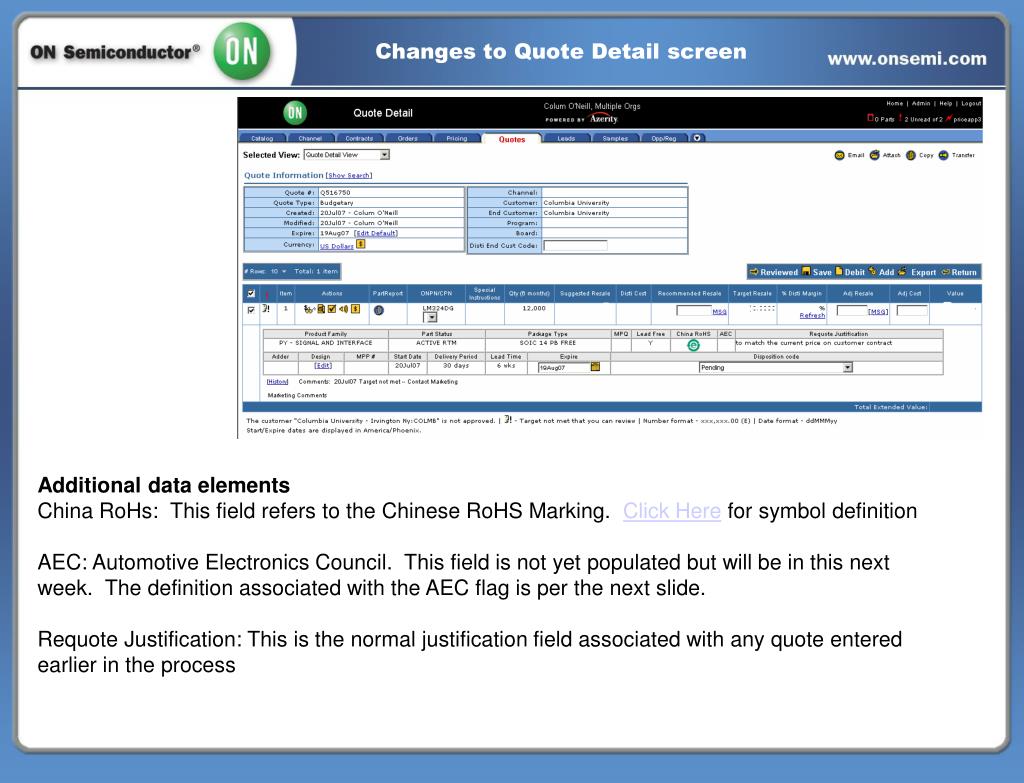Toggle the select-all checkbox in table header
Image resolution: width=1024 pixels, height=783 pixels.
click(251, 293)
